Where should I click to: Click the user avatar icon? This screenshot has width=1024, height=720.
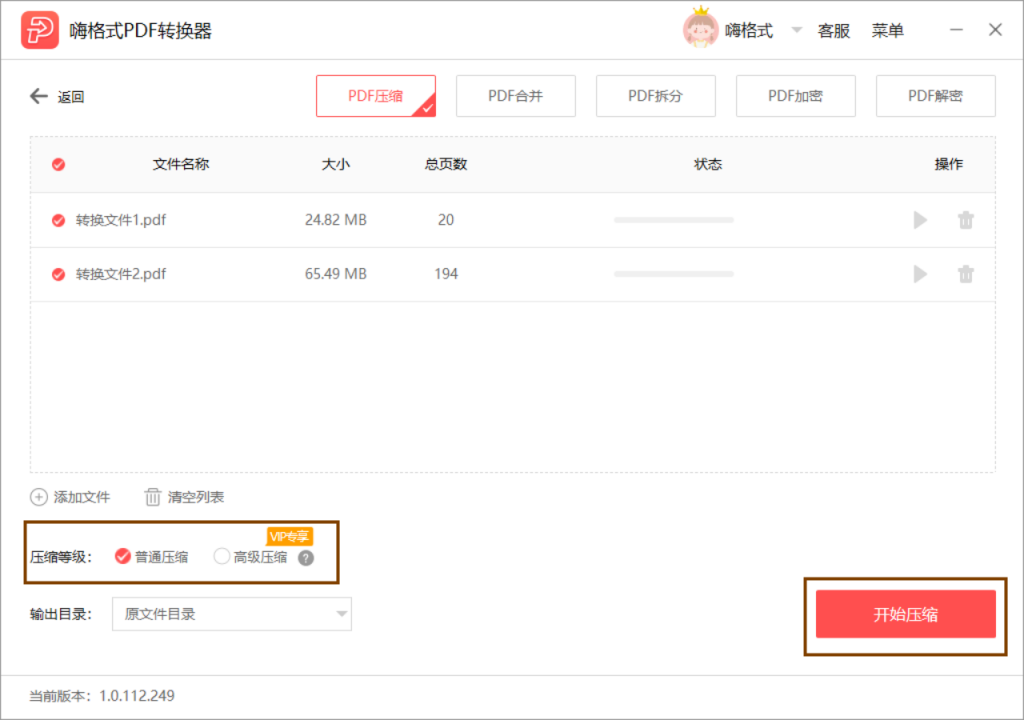click(x=700, y=28)
